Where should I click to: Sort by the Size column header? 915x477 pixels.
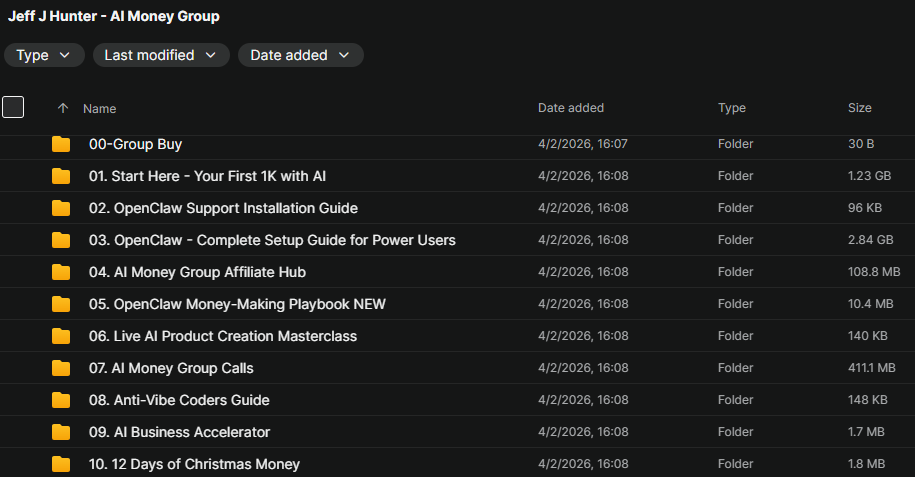(x=859, y=108)
